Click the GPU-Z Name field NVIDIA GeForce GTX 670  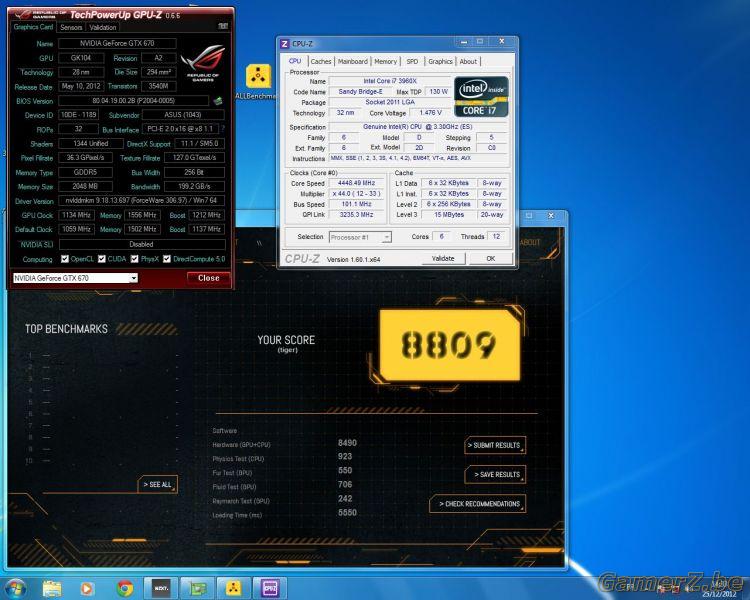(117, 44)
